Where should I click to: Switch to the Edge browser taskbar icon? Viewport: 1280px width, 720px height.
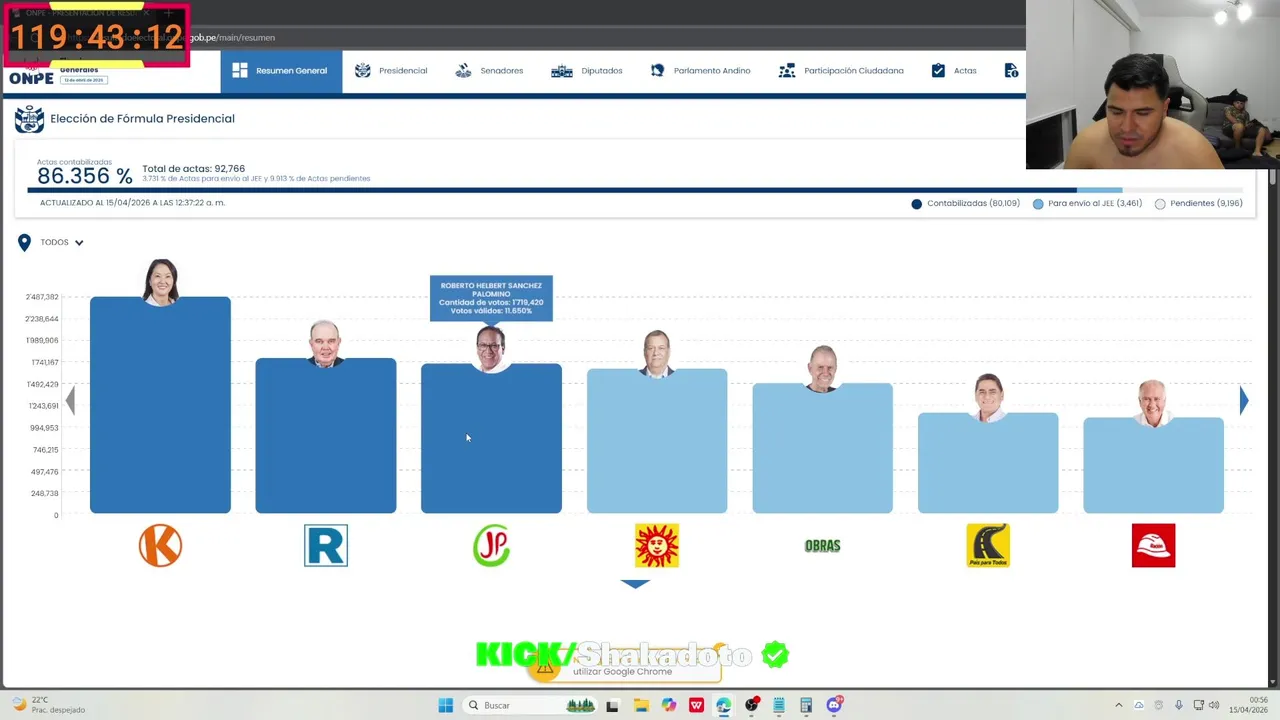(x=723, y=705)
